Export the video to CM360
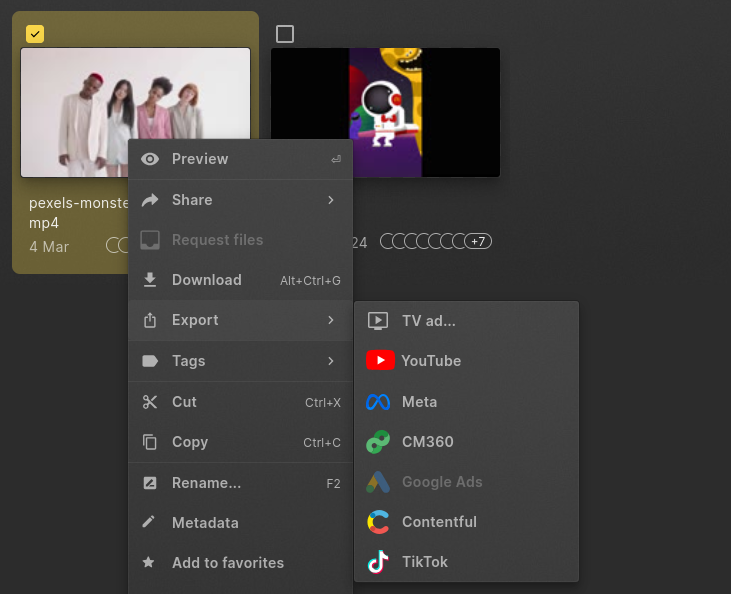 466,442
